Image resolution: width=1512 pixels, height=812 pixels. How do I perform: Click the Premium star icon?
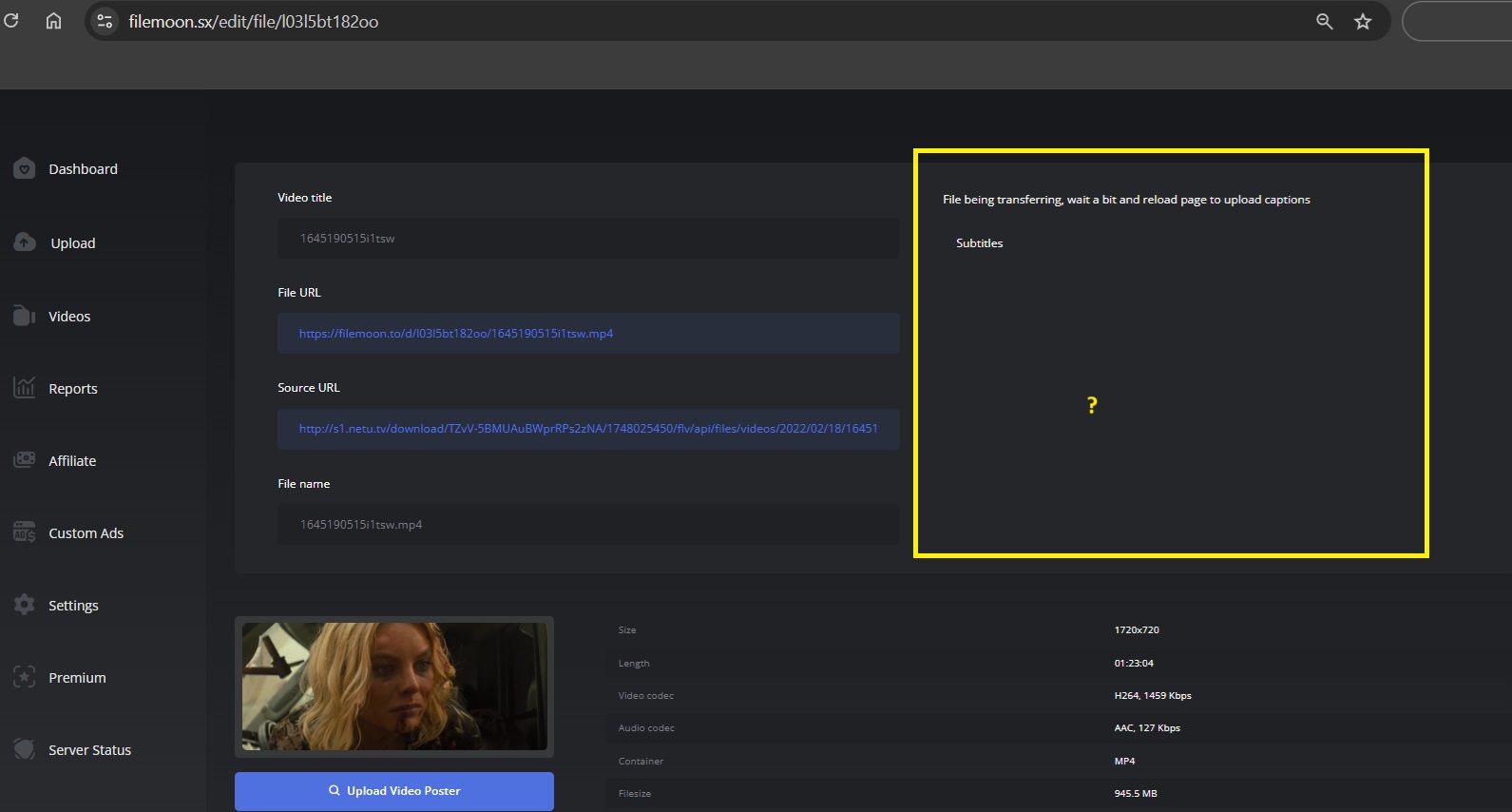pos(25,677)
